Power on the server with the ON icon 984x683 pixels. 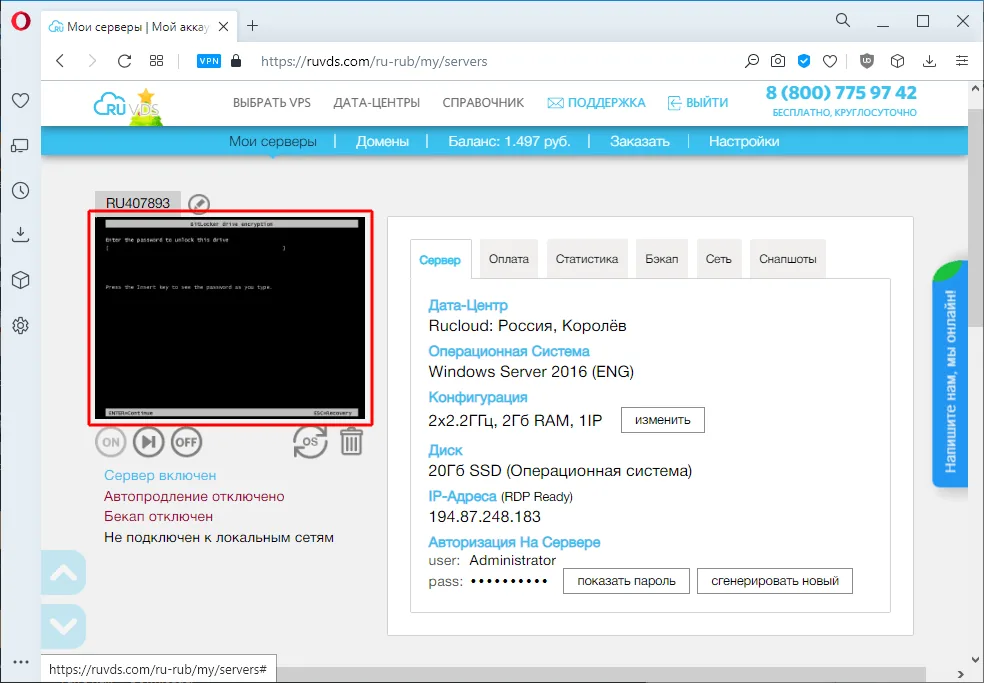110,442
